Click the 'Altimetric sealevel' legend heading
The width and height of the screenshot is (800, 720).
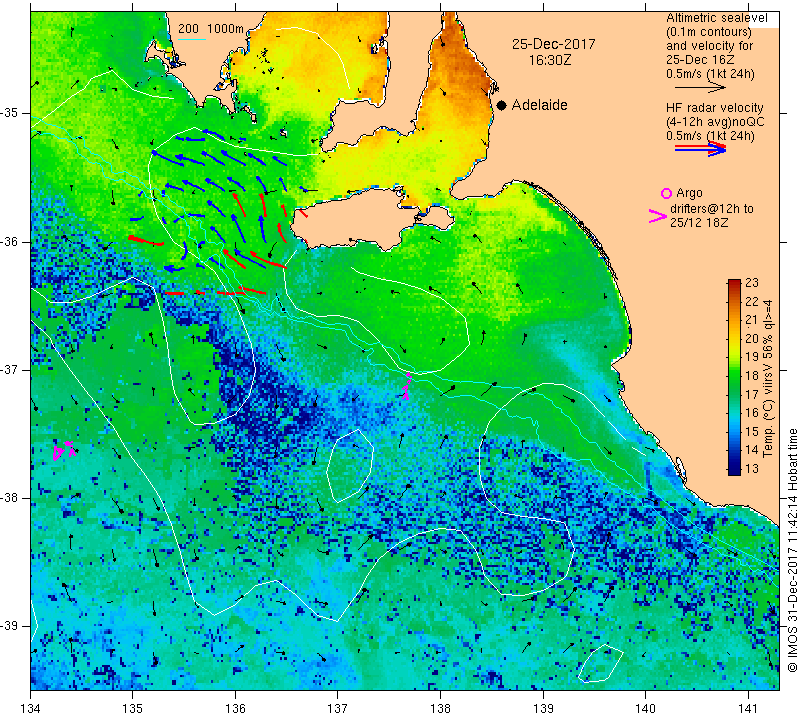tap(716, 18)
